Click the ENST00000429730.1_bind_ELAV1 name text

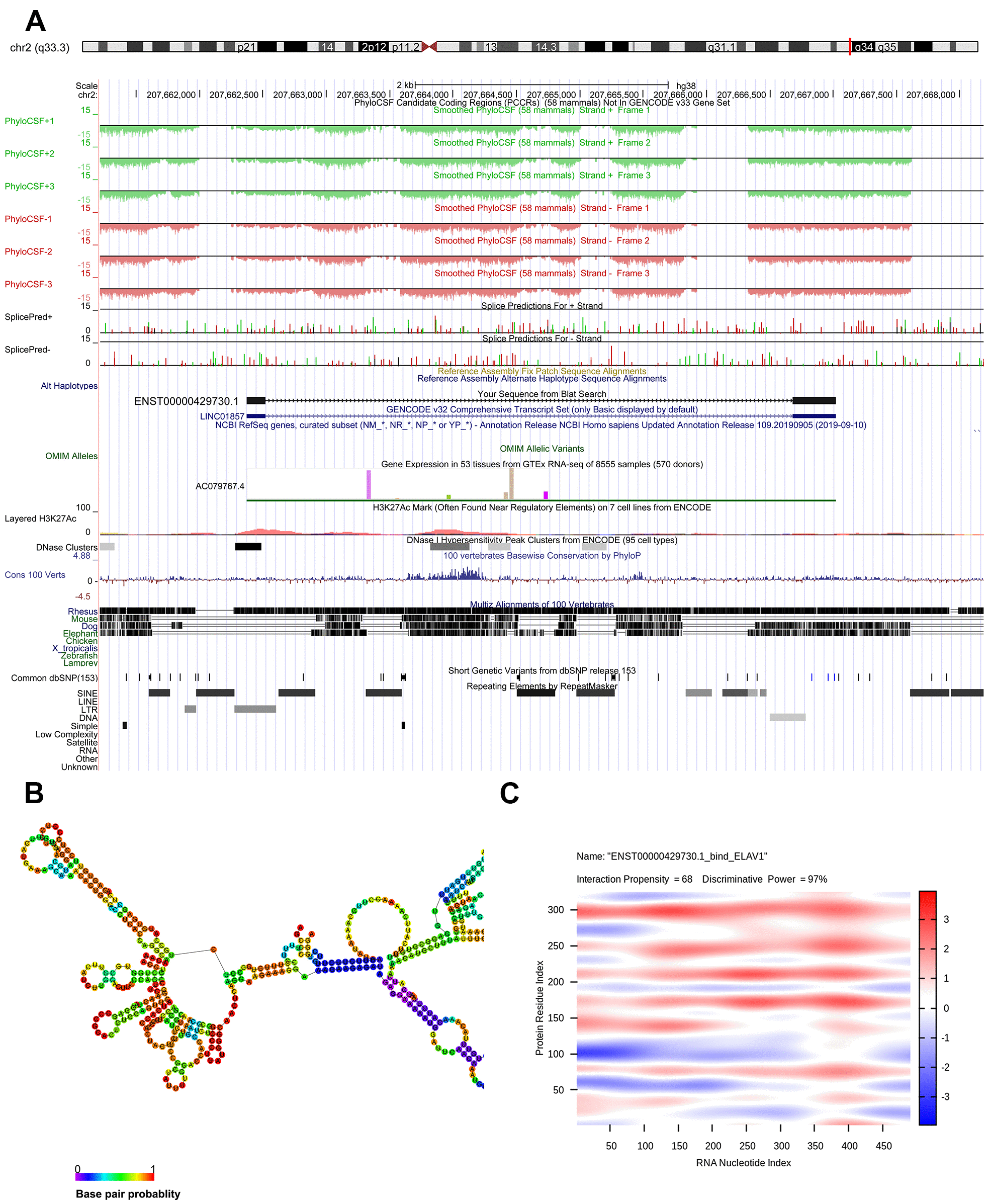[x=687, y=856]
